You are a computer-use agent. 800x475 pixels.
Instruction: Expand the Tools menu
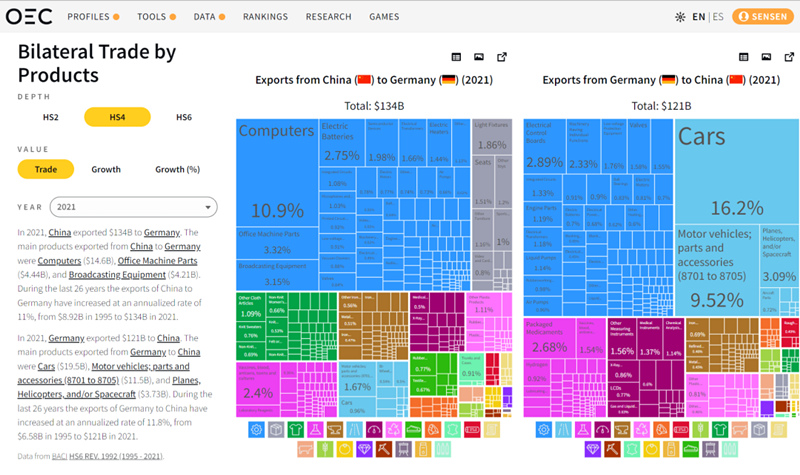click(156, 17)
